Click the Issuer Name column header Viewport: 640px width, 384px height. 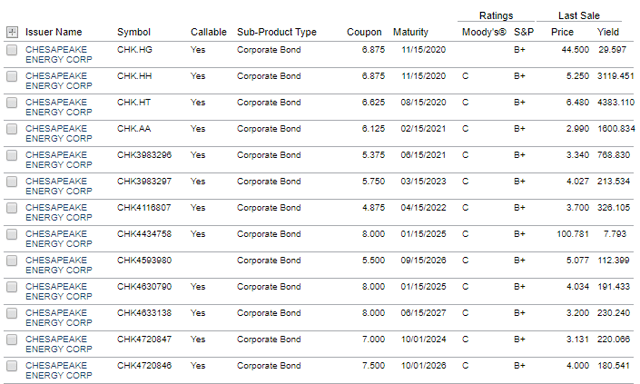point(53,32)
